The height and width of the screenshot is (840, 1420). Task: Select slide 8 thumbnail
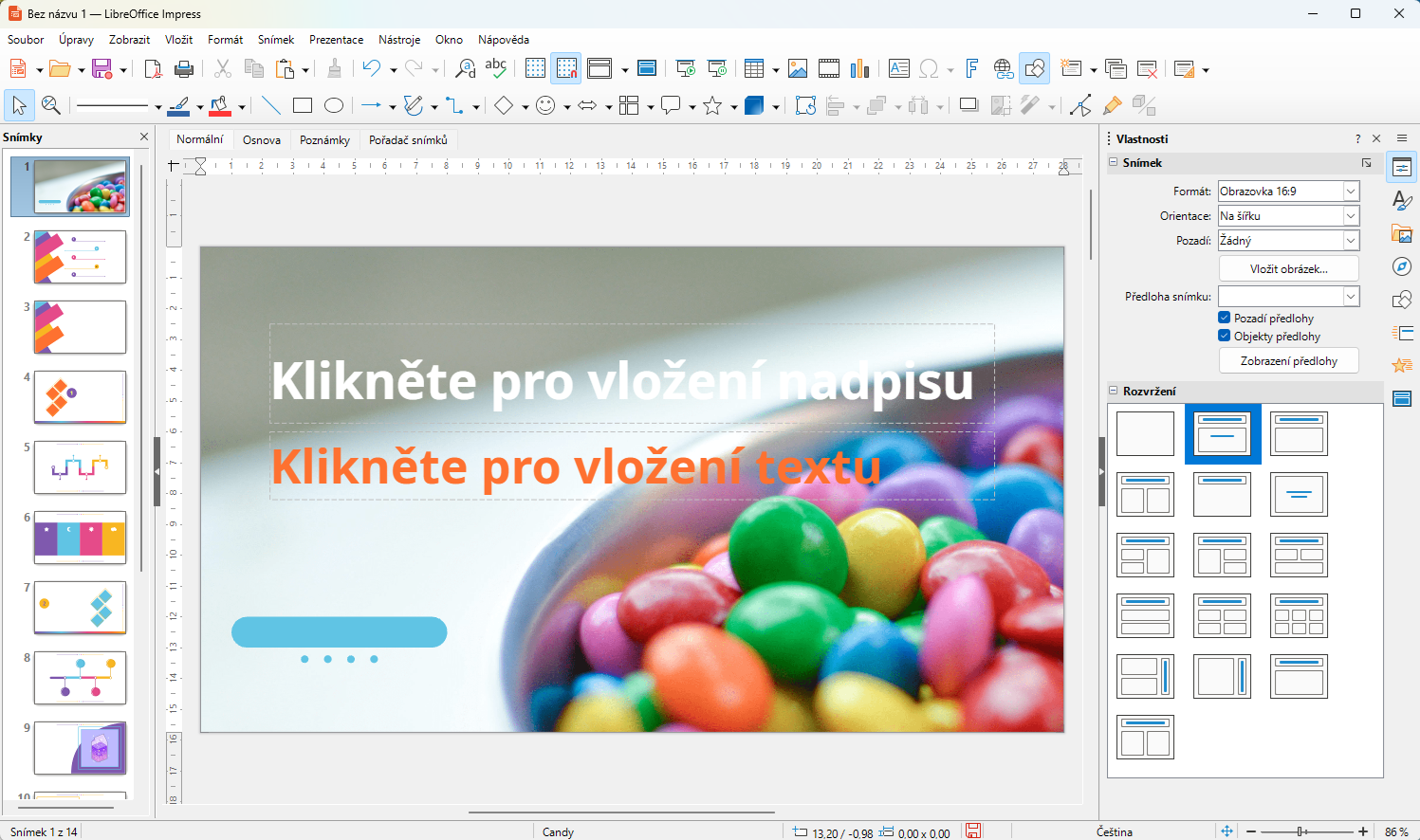click(x=80, y=677)
